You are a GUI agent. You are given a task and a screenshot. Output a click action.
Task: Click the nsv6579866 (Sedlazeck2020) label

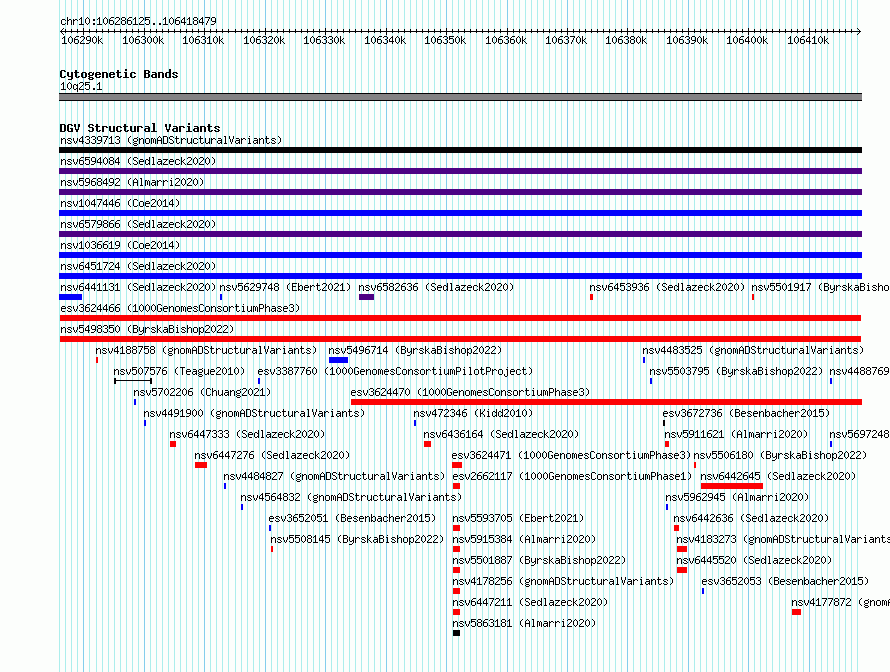pyautogui.click(x=138, y=224)
